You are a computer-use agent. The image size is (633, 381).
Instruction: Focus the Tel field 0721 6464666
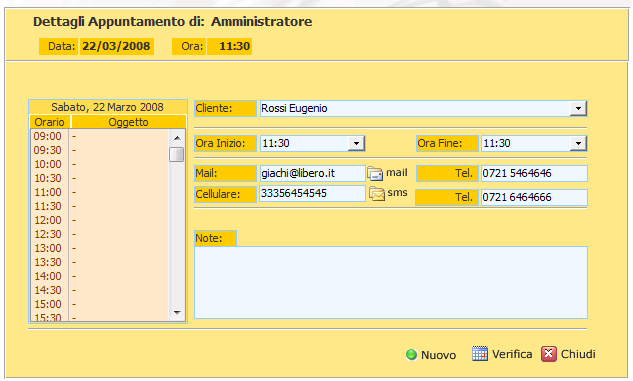(534, 197)
